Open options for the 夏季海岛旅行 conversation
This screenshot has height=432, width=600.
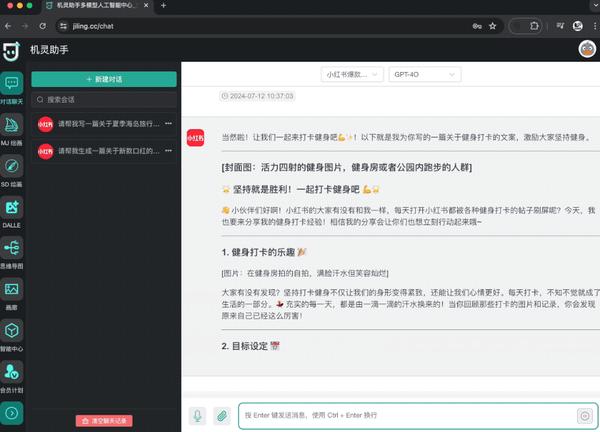click(168, 124)
